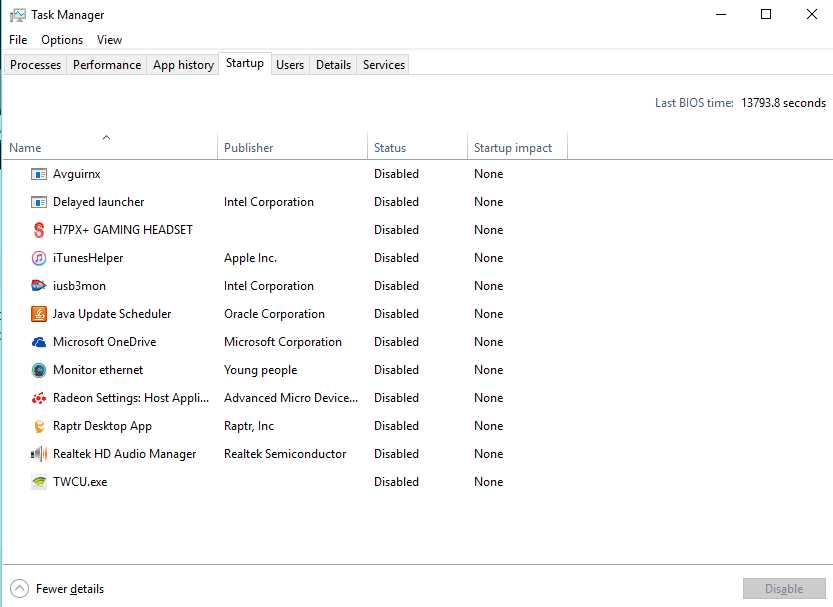833x607 pixels.
Task: Click the Realtek HD Audio speaker icon
Action: pyautogui.click(x=39, y=454)
